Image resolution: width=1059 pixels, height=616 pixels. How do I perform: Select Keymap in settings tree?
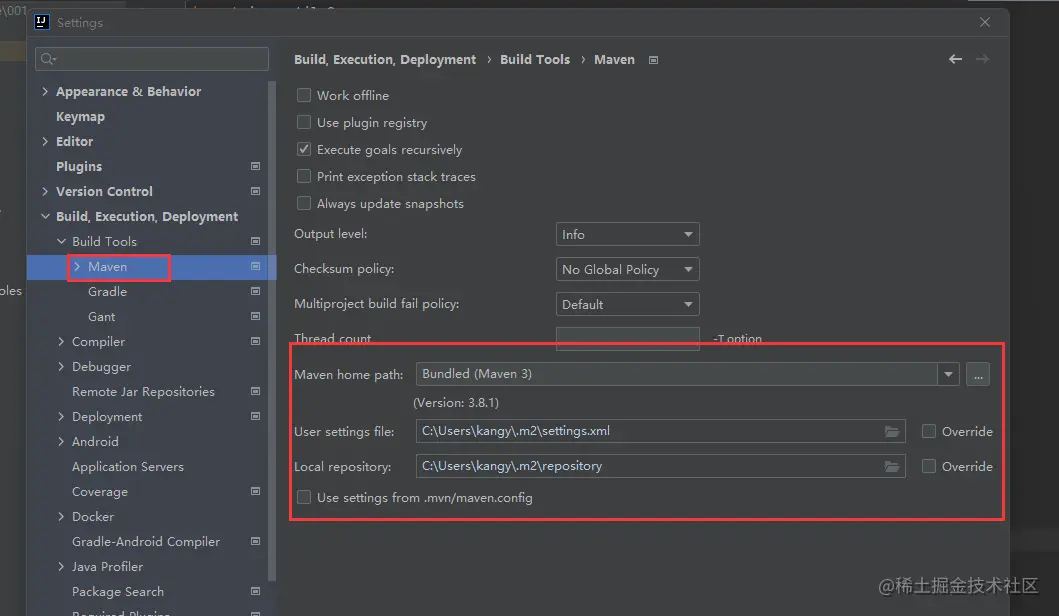(x=80, y=116)
